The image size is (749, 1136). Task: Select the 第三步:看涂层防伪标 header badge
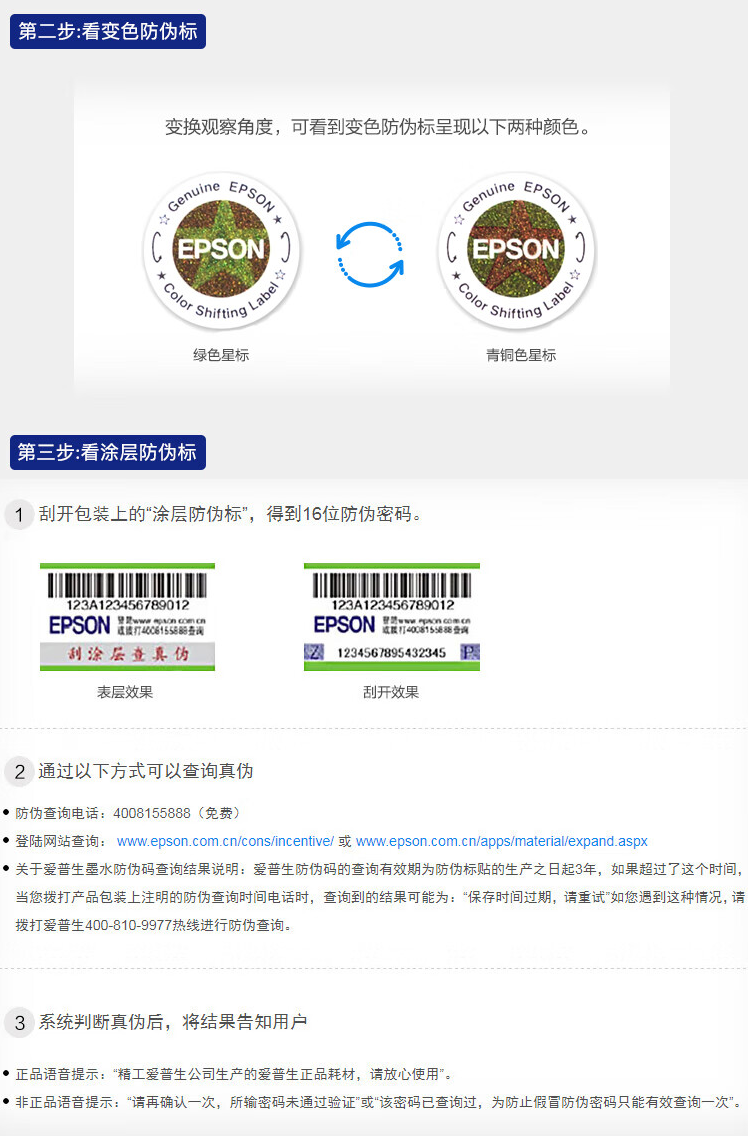click(108, 452)
